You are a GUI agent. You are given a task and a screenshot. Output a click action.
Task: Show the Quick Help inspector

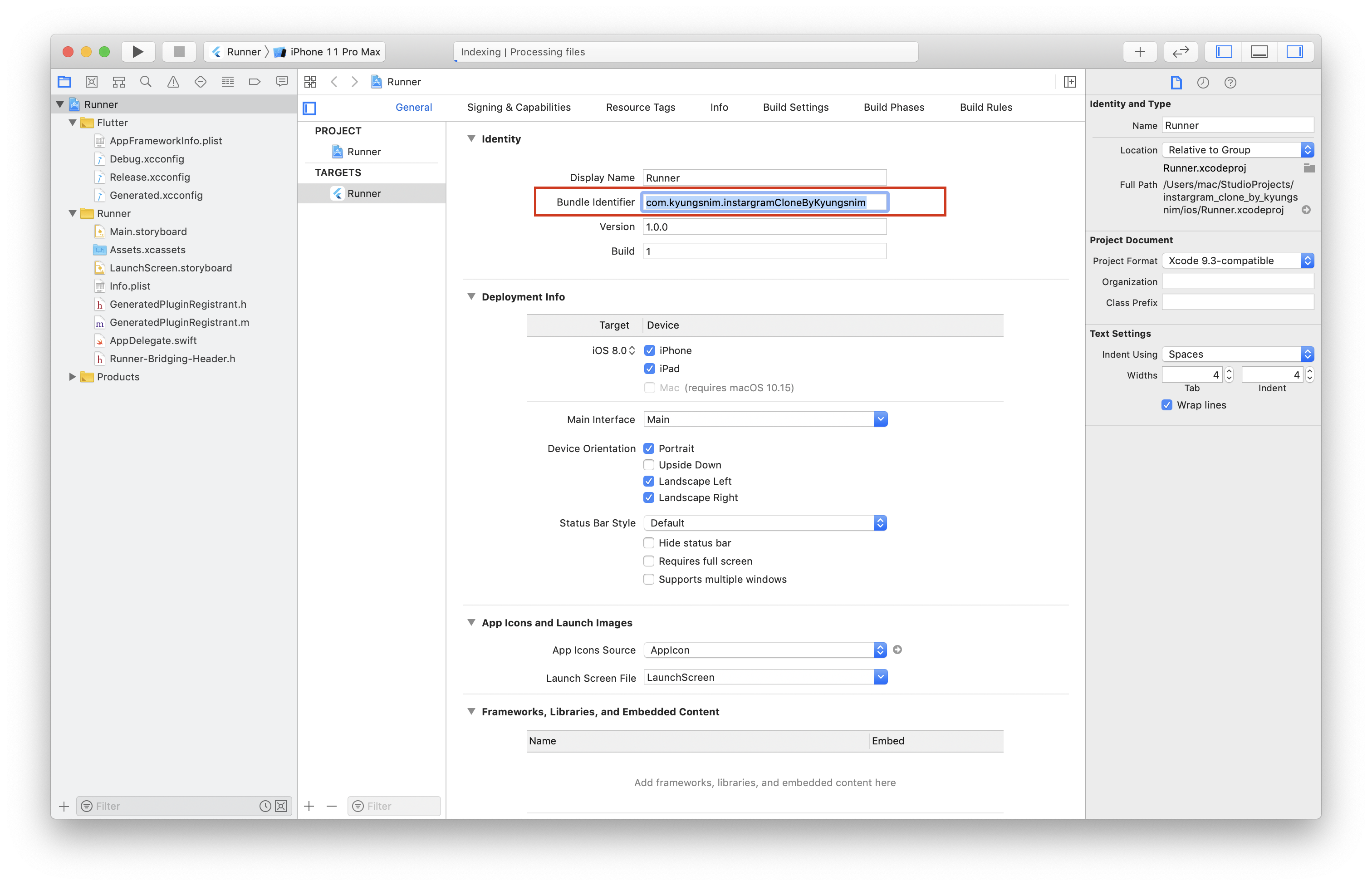(x=1230, y=82)
